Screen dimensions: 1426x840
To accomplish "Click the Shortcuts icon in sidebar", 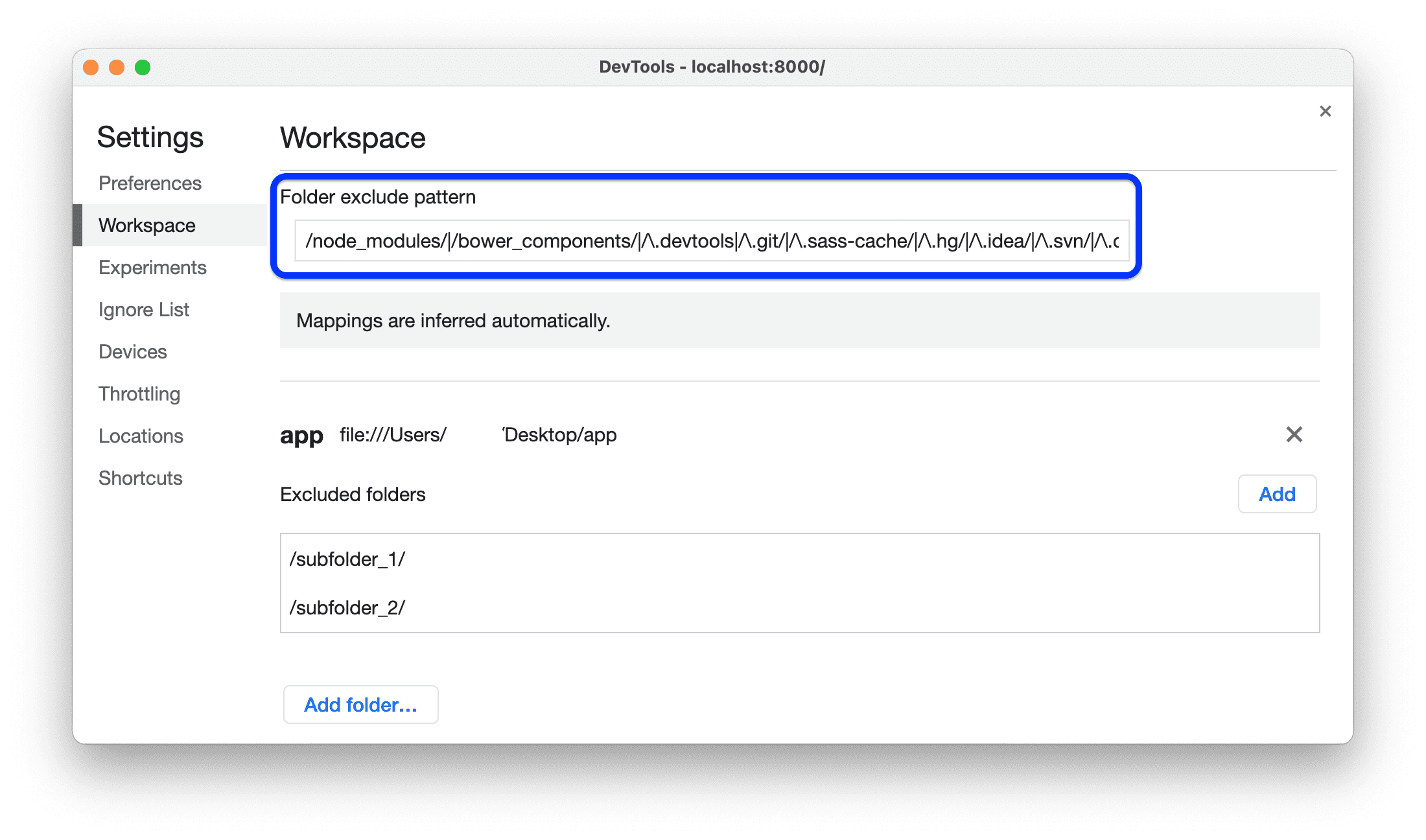I will point(141,477).
